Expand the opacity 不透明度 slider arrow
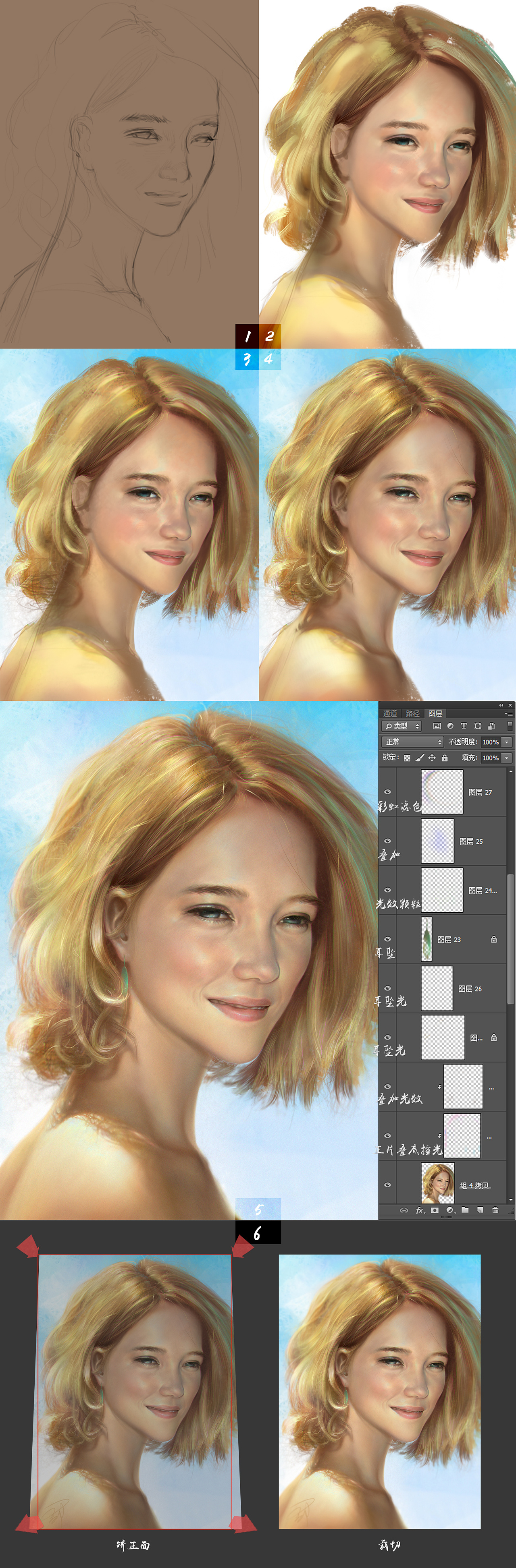This screenshot has width=516, height=1568. tap(507, 742)
